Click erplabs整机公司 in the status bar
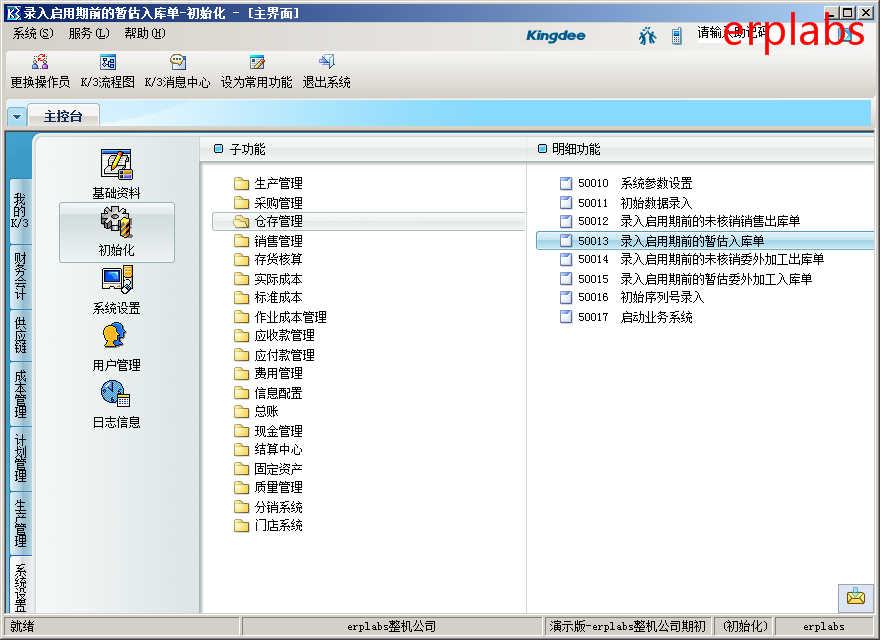 (391, 626)
